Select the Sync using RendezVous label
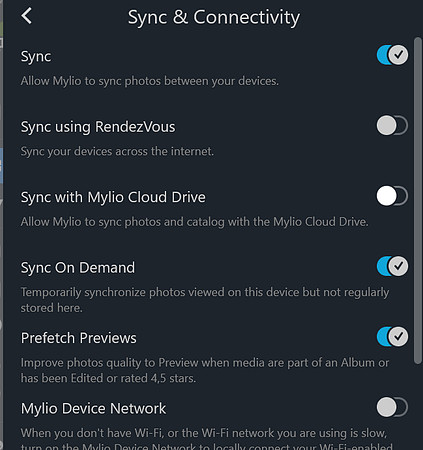This screenshot has width=423, height=450. pos(98,127)
